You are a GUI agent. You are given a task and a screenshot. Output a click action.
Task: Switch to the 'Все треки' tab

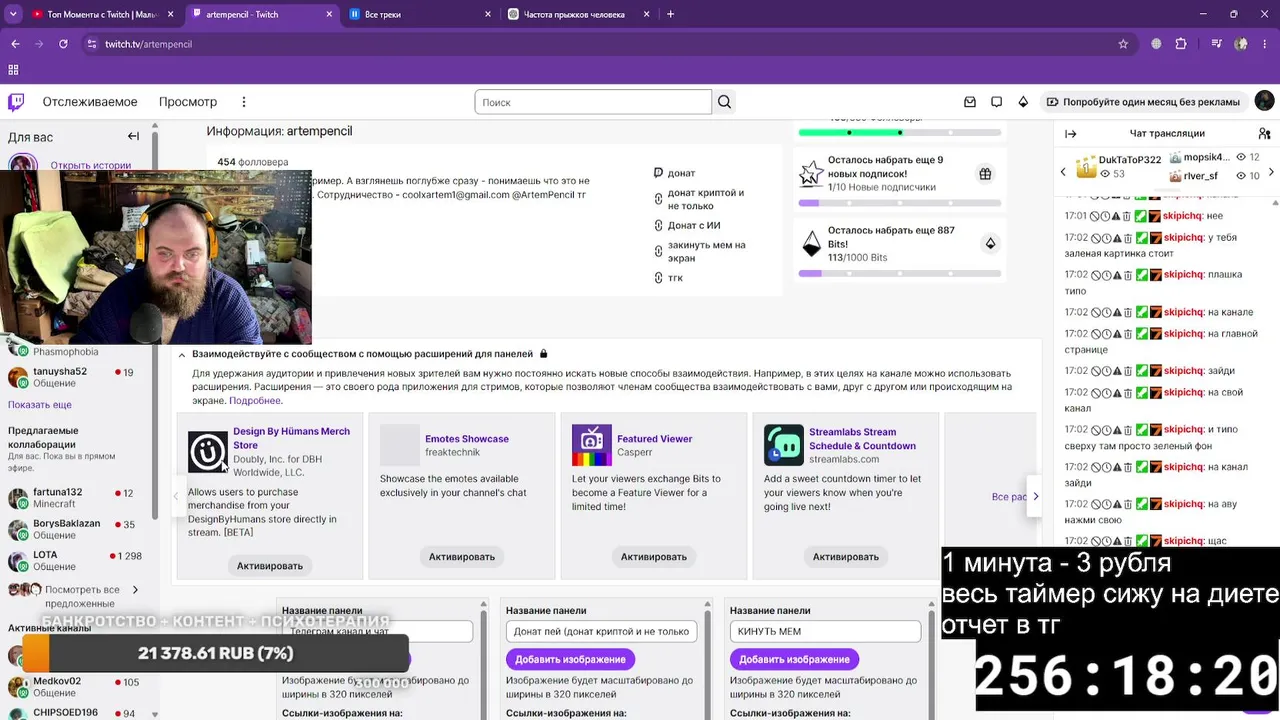(x=420, y=14)
